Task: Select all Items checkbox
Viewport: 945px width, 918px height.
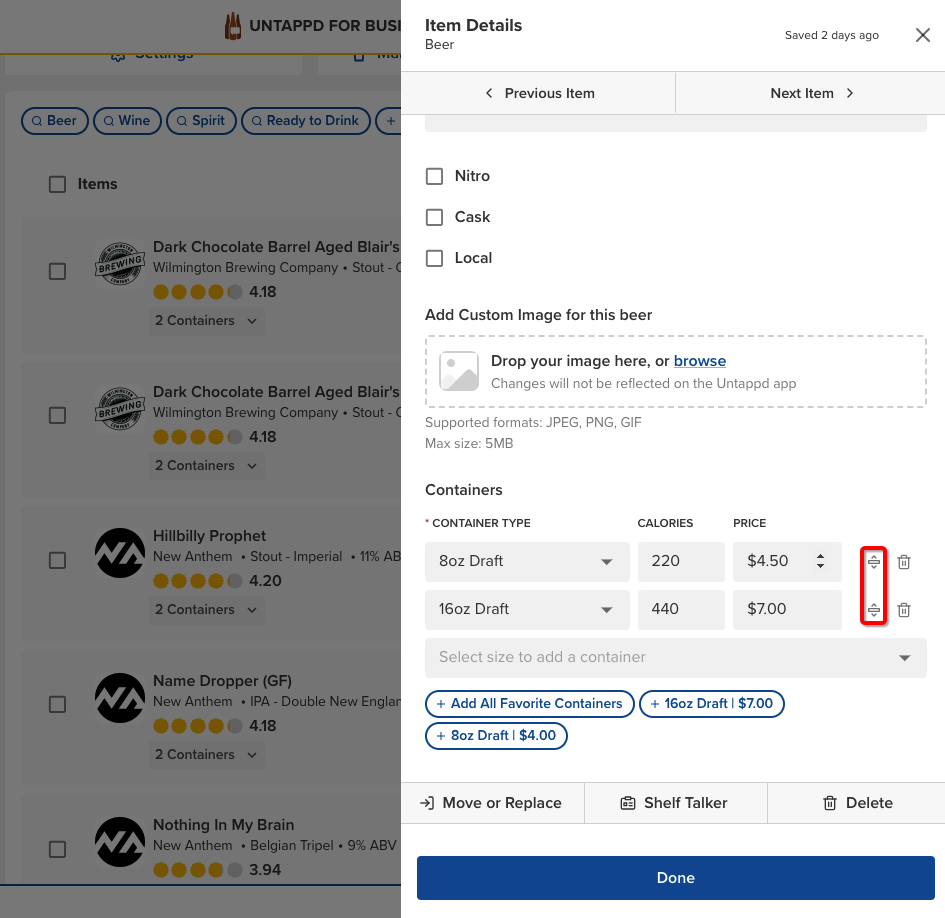Action: 57,184
